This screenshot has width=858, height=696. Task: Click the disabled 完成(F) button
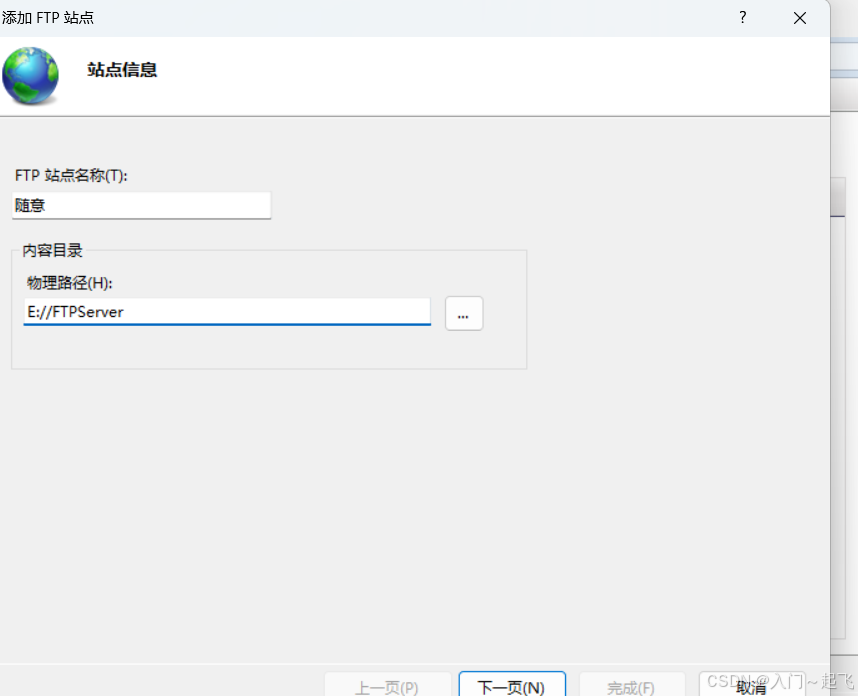pyautogui.click(x=631, y=685)
